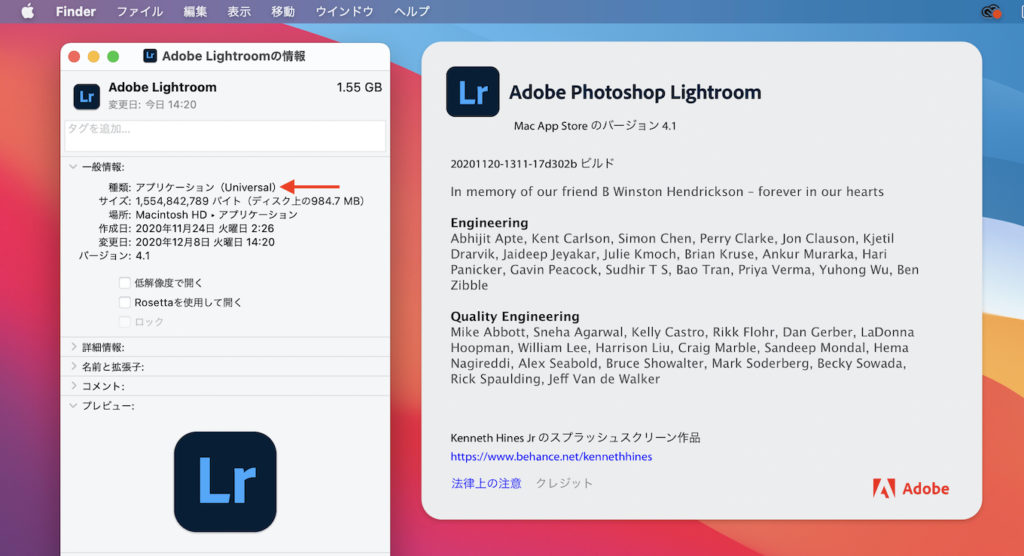Click the 変更日: 今日 14:20 subtitle
This screenshot has width=1024, height=556.
[x=152, y=105]
